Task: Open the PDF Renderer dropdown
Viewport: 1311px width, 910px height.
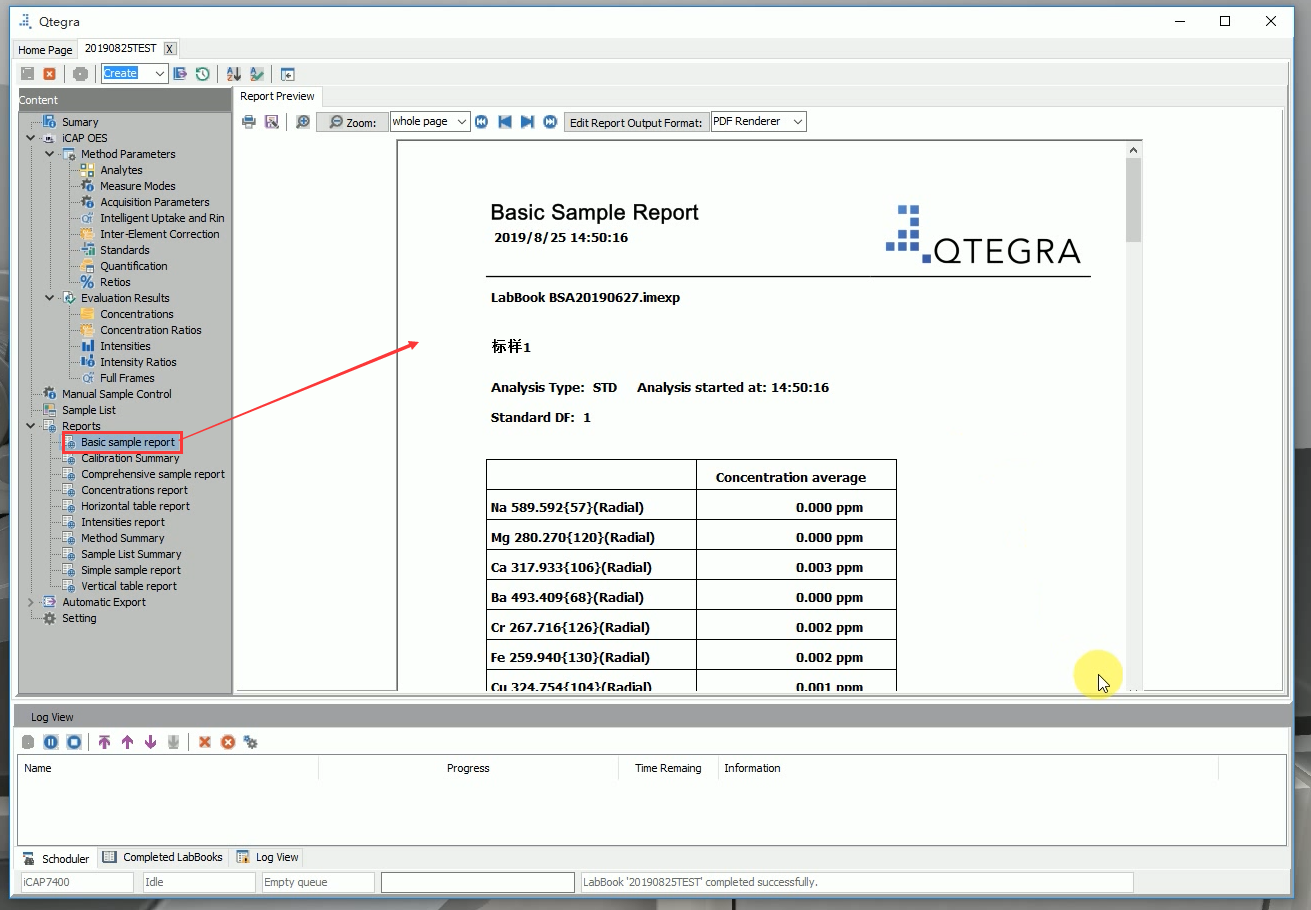Action: (x=797, y=121)
